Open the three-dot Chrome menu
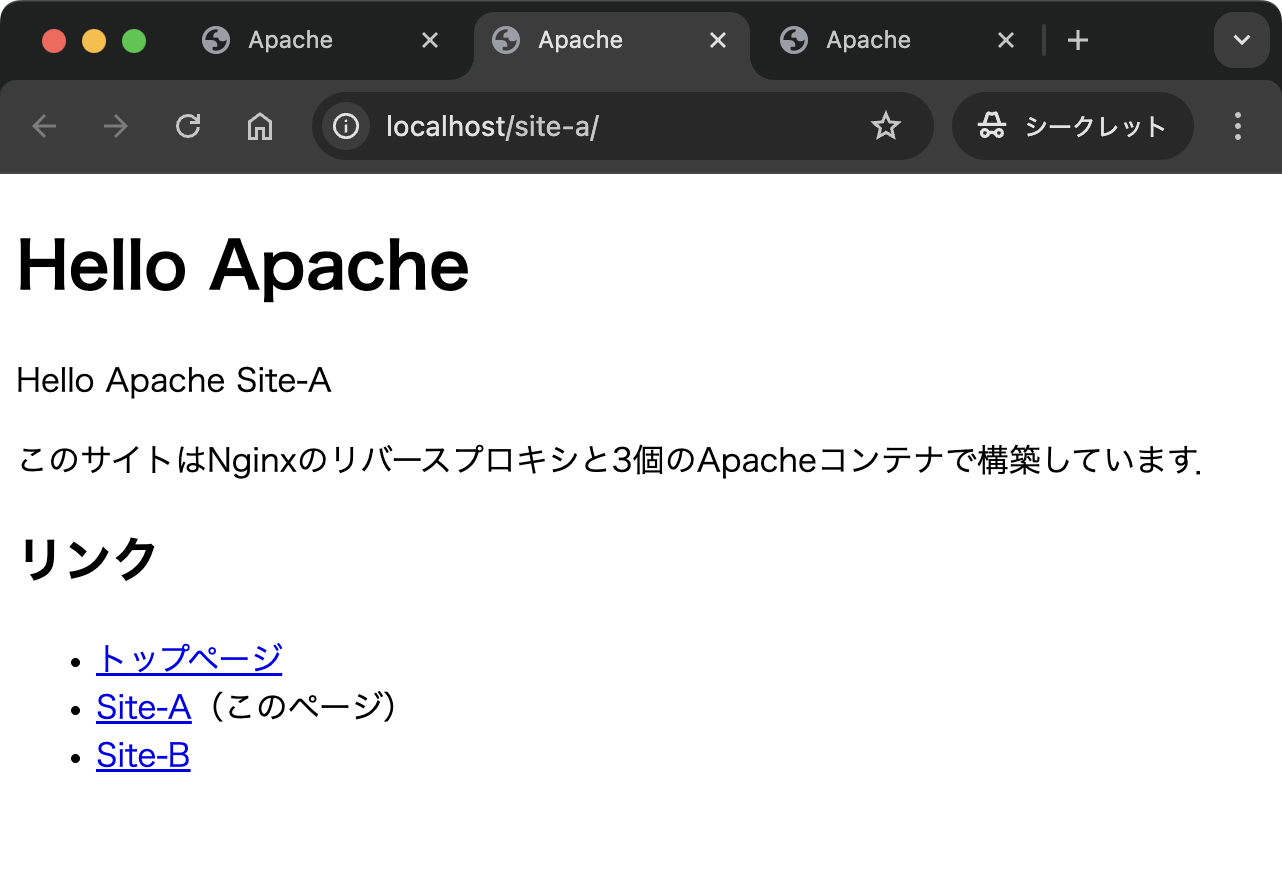The image size is (1282, 896). [1238, 126]
